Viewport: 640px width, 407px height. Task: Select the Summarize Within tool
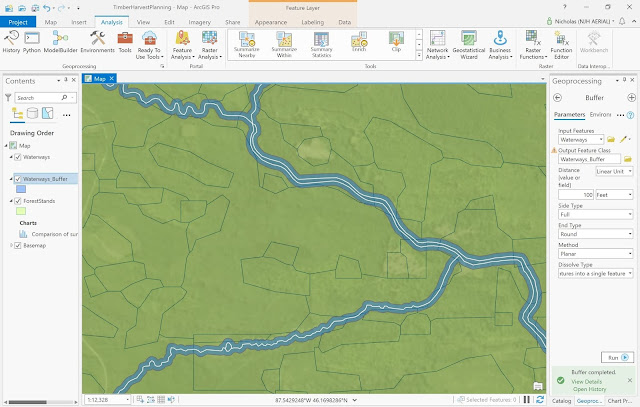pyautogui.click(x=284, y=44)
